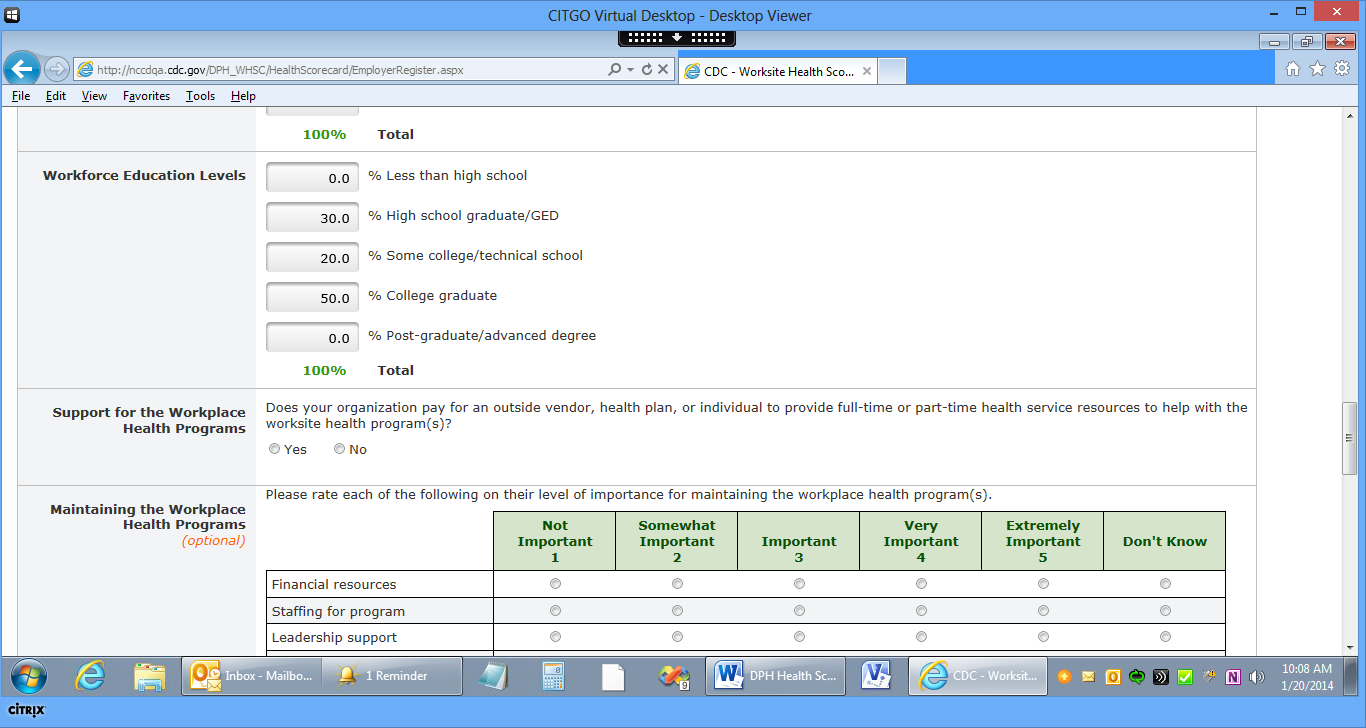Click the Outlook tray icon
Screen dimensions: 1366x728
[x=1112, y=677]
